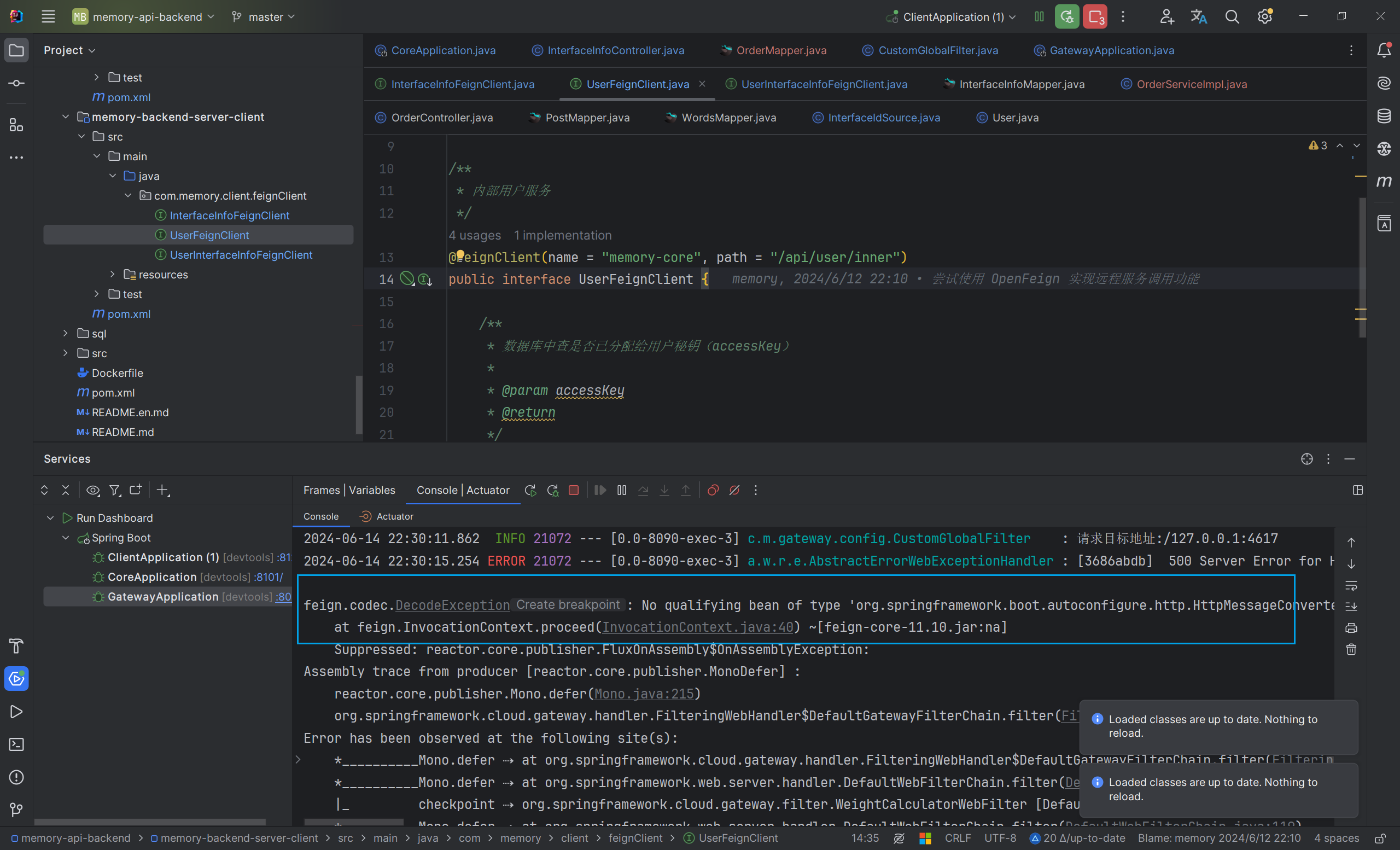Viewport: 1400px width, 850px height.
Task: Open the InterfaceInfoFeignClient.java tab
Action: pyautogui.click(x=454, y=84)
